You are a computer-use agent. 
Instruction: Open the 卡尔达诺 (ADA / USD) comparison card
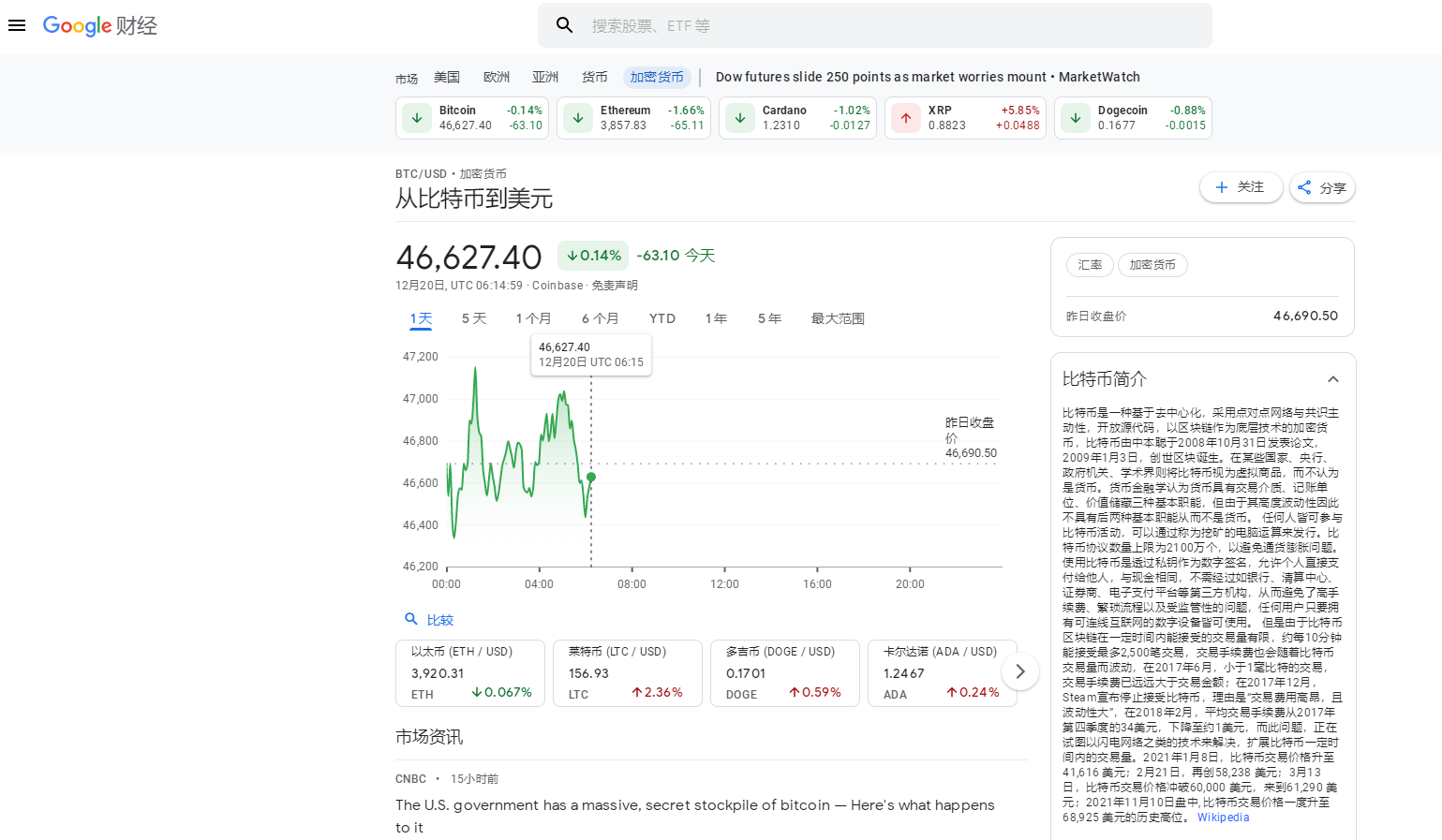pos(943,672)
